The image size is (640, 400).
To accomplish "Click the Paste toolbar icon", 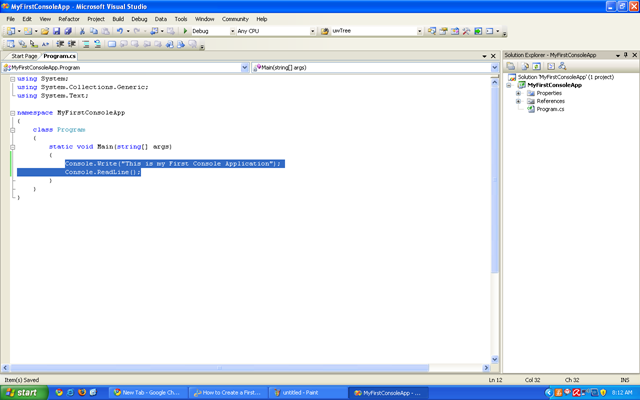I will pyautogui.click(x=106, y=31).
